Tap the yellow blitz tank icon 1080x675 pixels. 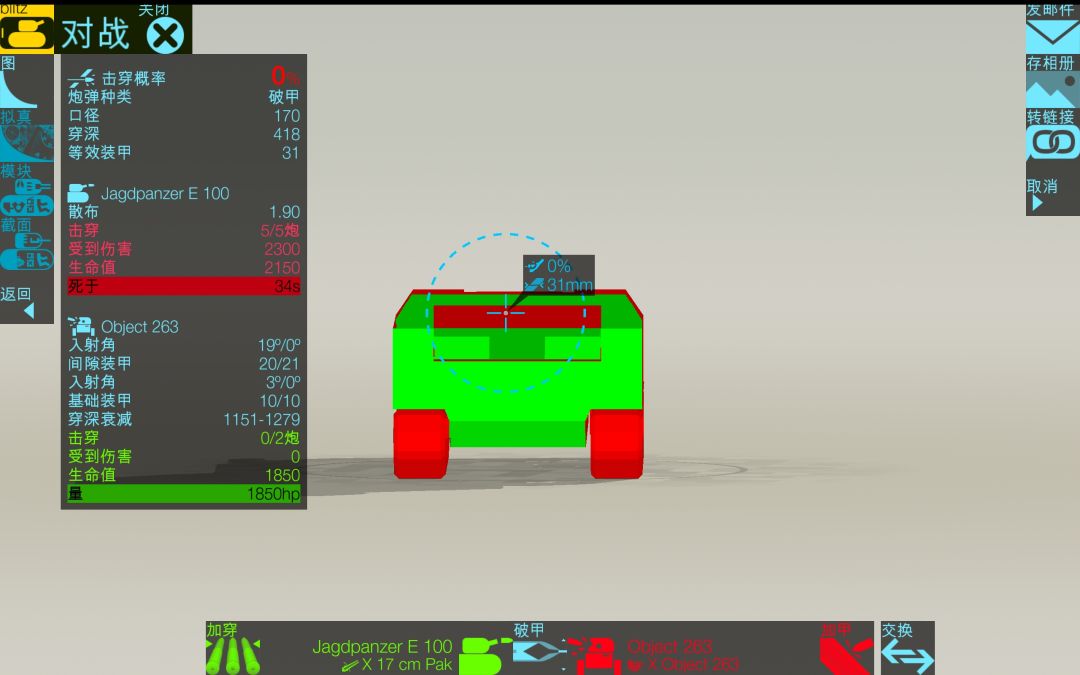pyautogui.click(x=26, y=32)
